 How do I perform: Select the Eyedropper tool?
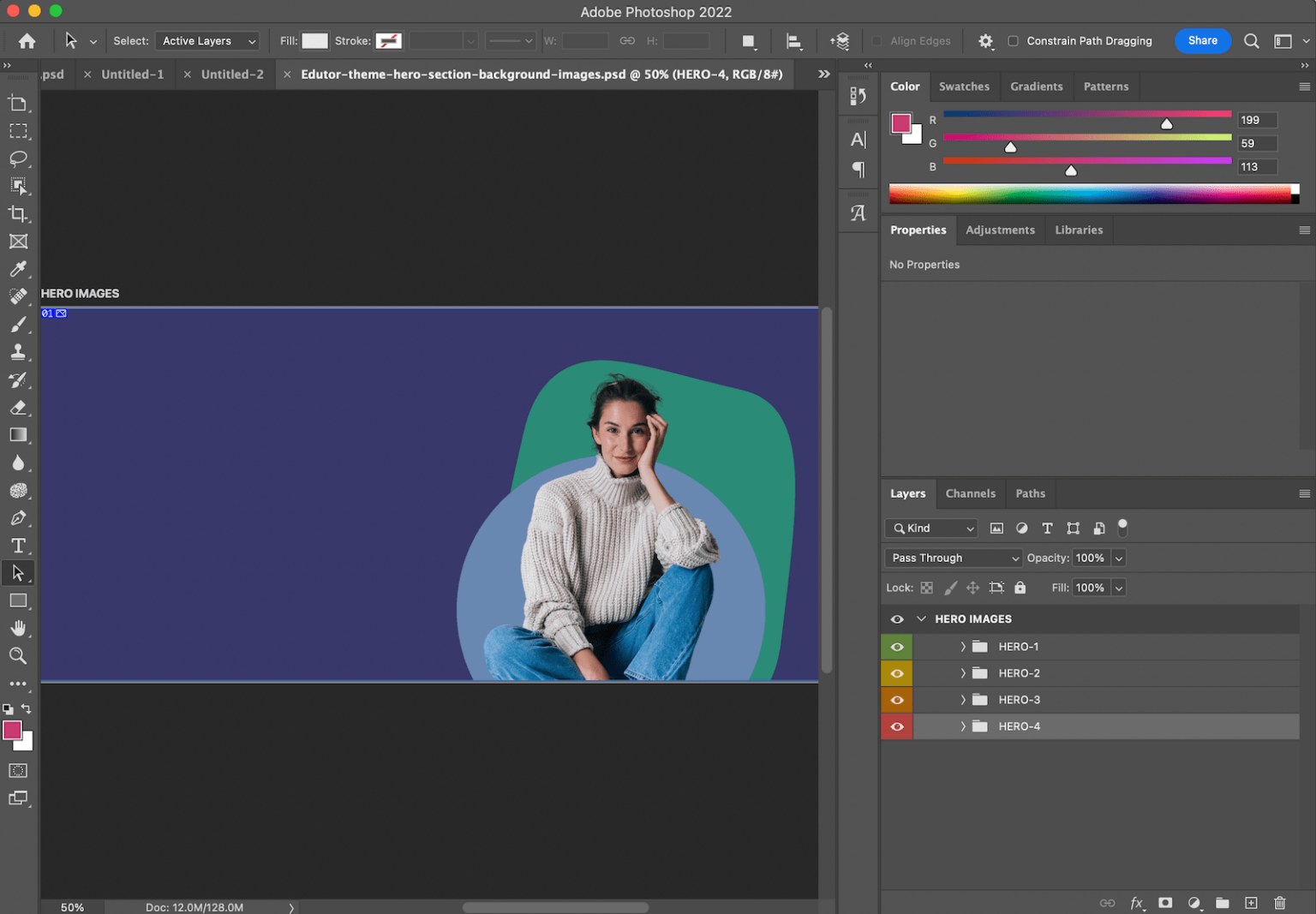pyautogui.click(x=18, y=269)
